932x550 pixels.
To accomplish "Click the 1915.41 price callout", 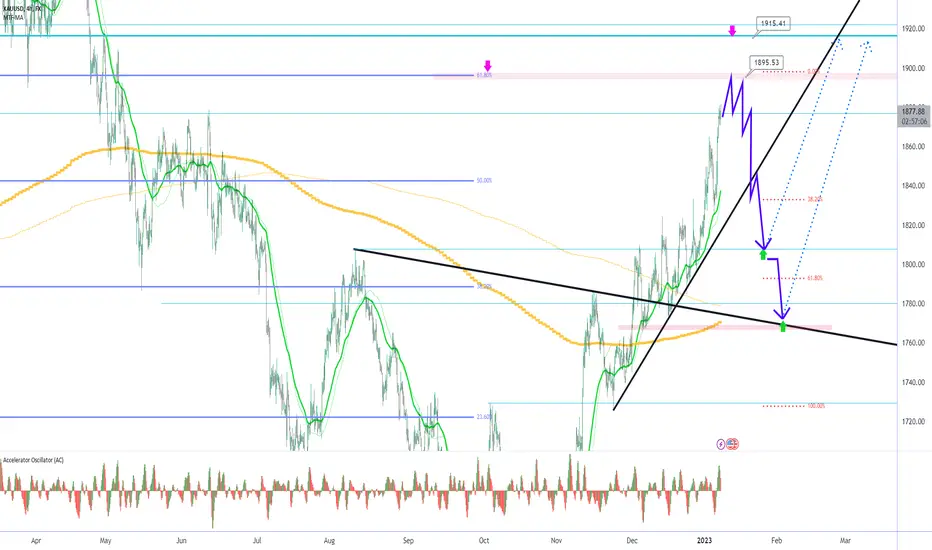I will 773,24.
